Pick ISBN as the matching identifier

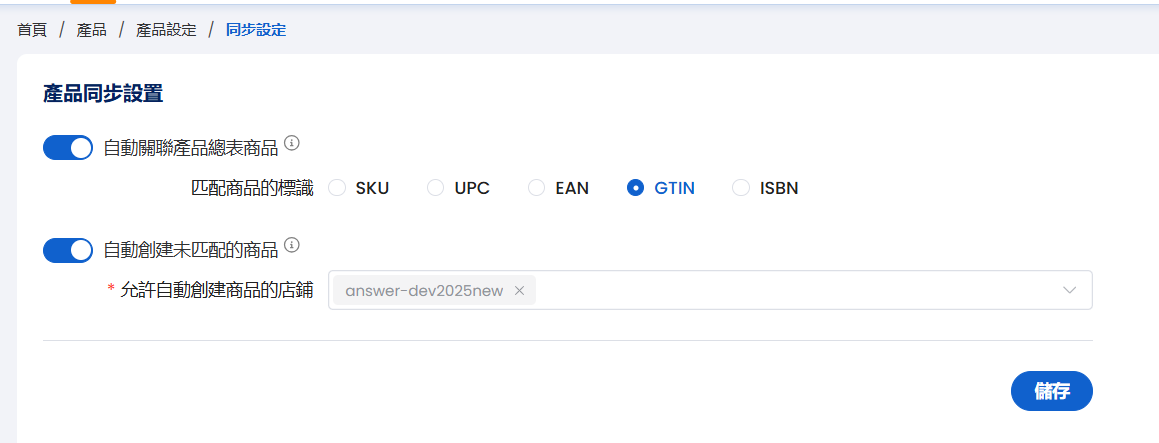[741, 188]
